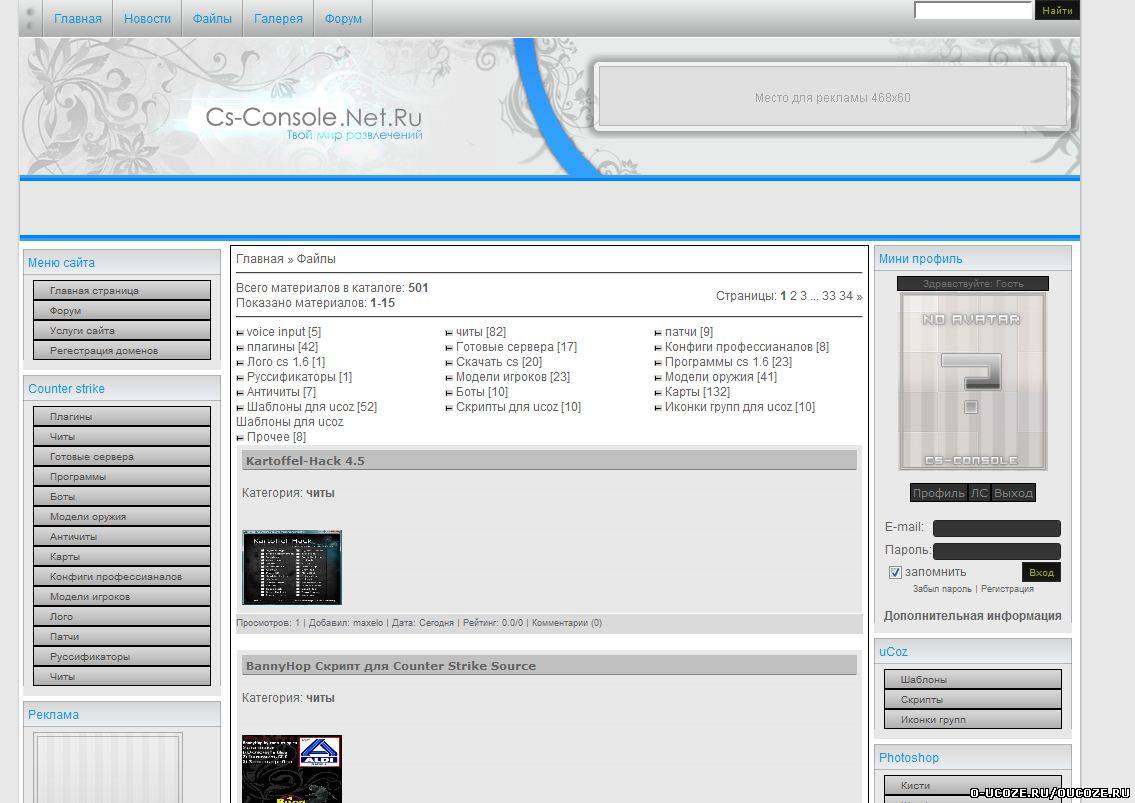This screenshot has height=803, width=1135.
Task: Click the folder icon beside патчи category
Action: coord(658,333)
